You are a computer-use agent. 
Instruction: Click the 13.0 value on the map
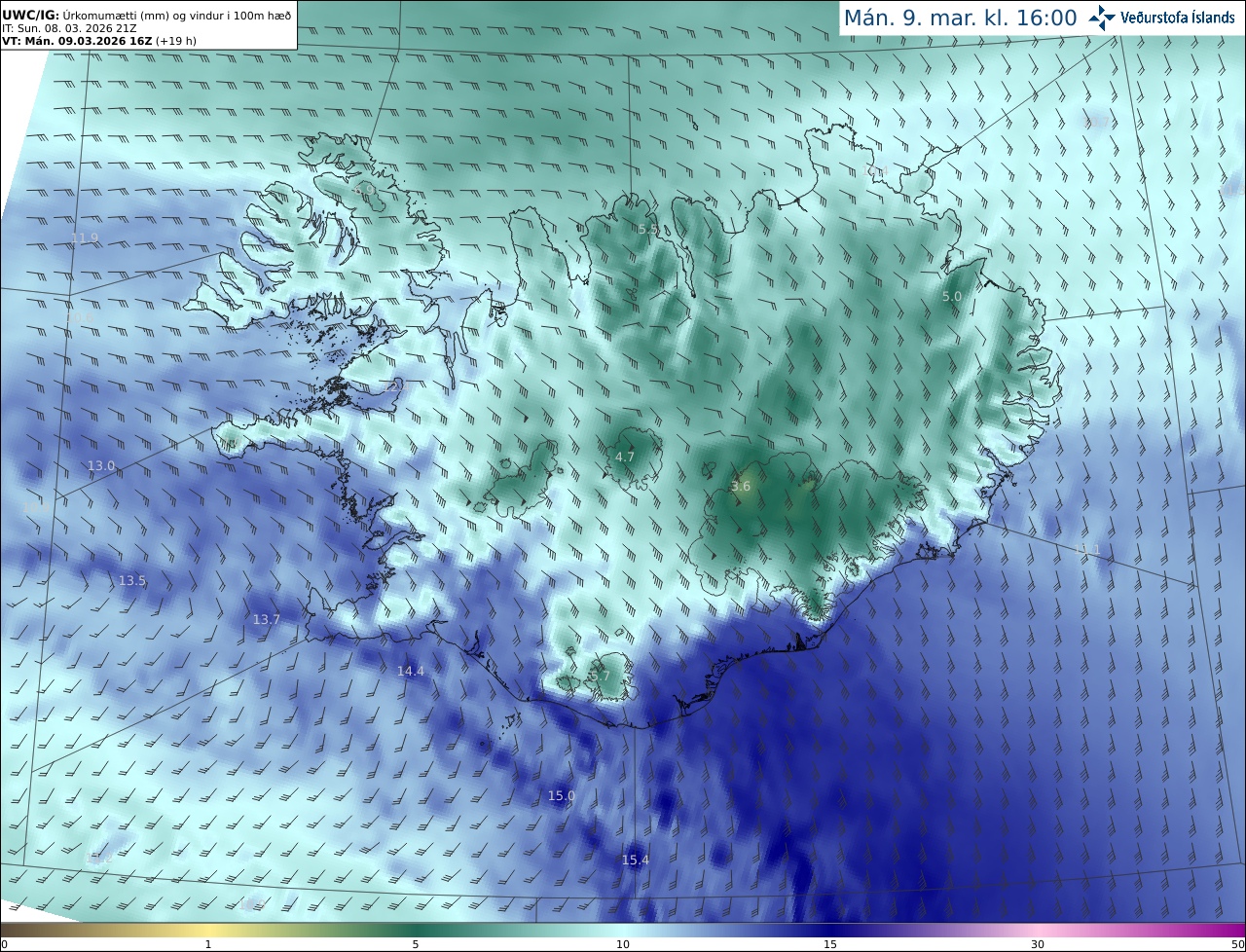coord(101,466)
